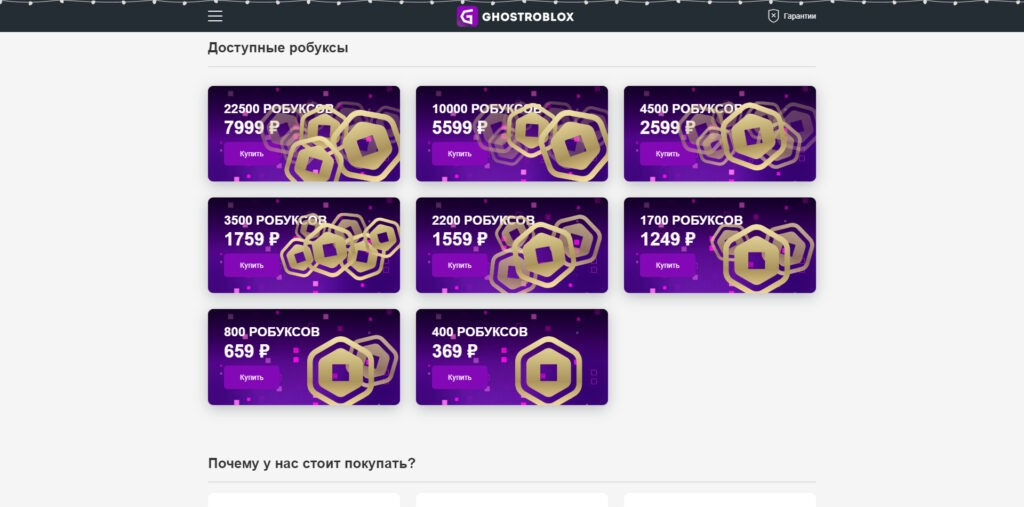This screenshot has height=507, width=1024.
Task: Buy the 2200 робуксов package
Action: [x=460, y=266]
